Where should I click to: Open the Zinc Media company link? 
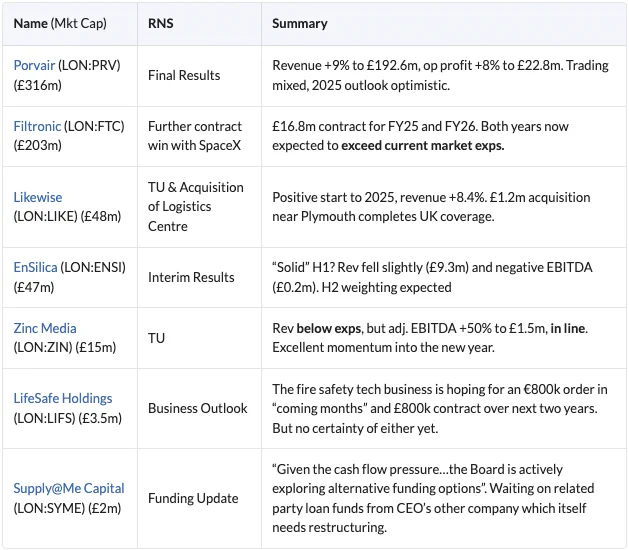45,328
